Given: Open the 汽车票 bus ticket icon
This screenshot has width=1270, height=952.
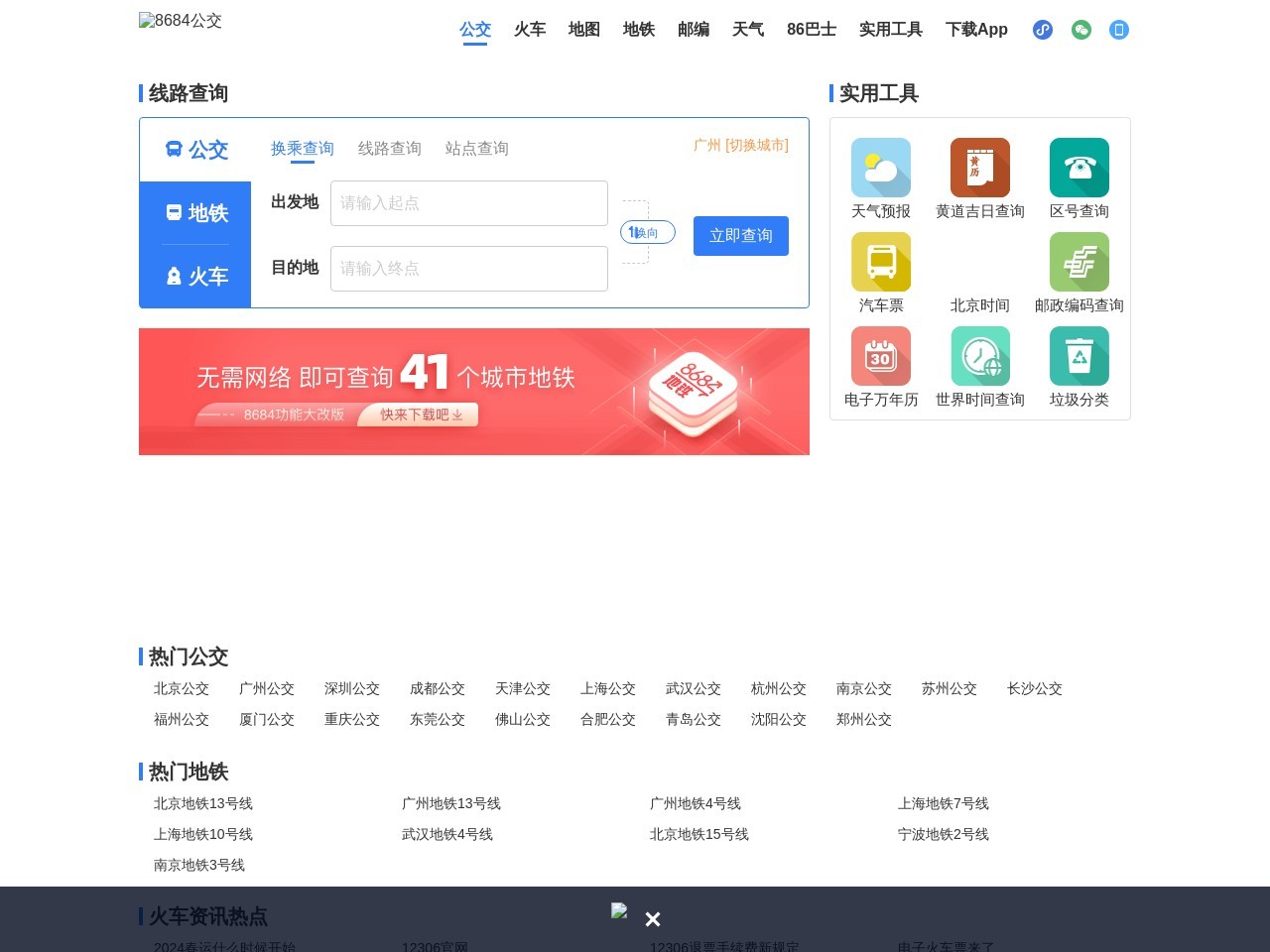Looking at the screenshot, I should pyautogui.click(x=881, y=262).
